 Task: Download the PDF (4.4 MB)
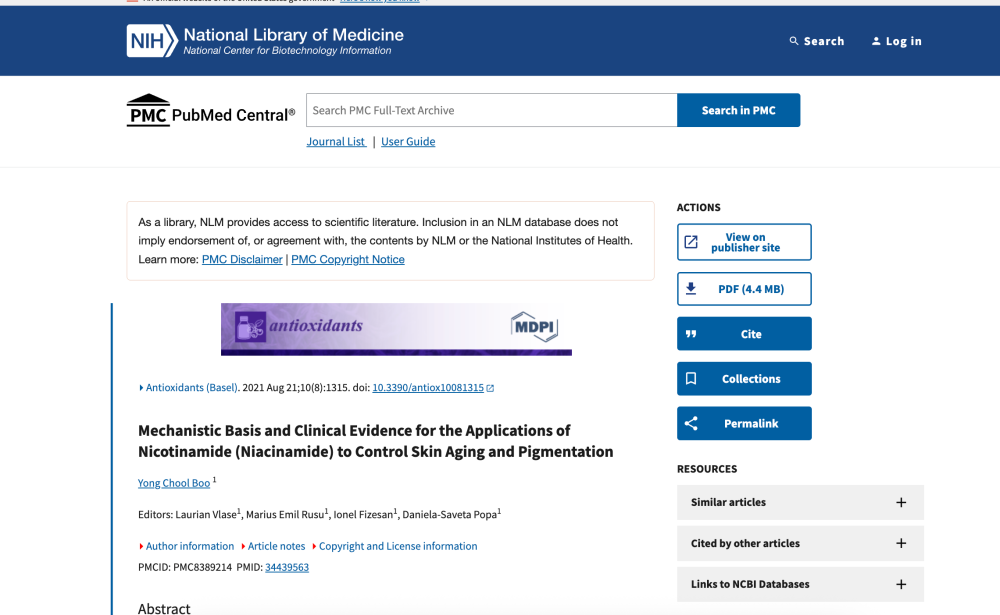[744, 289]
